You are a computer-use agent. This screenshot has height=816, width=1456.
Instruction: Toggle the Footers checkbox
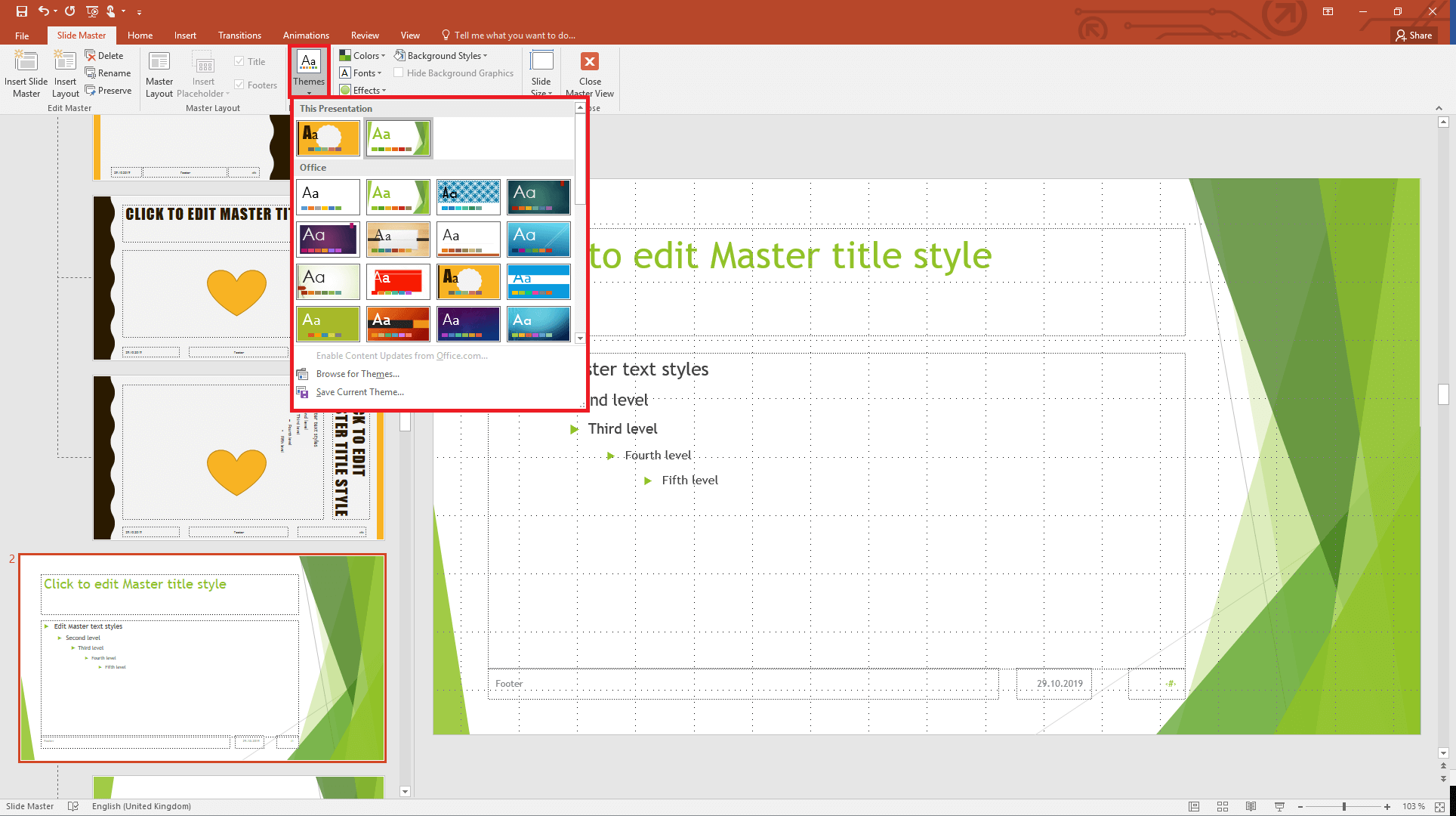240,84
